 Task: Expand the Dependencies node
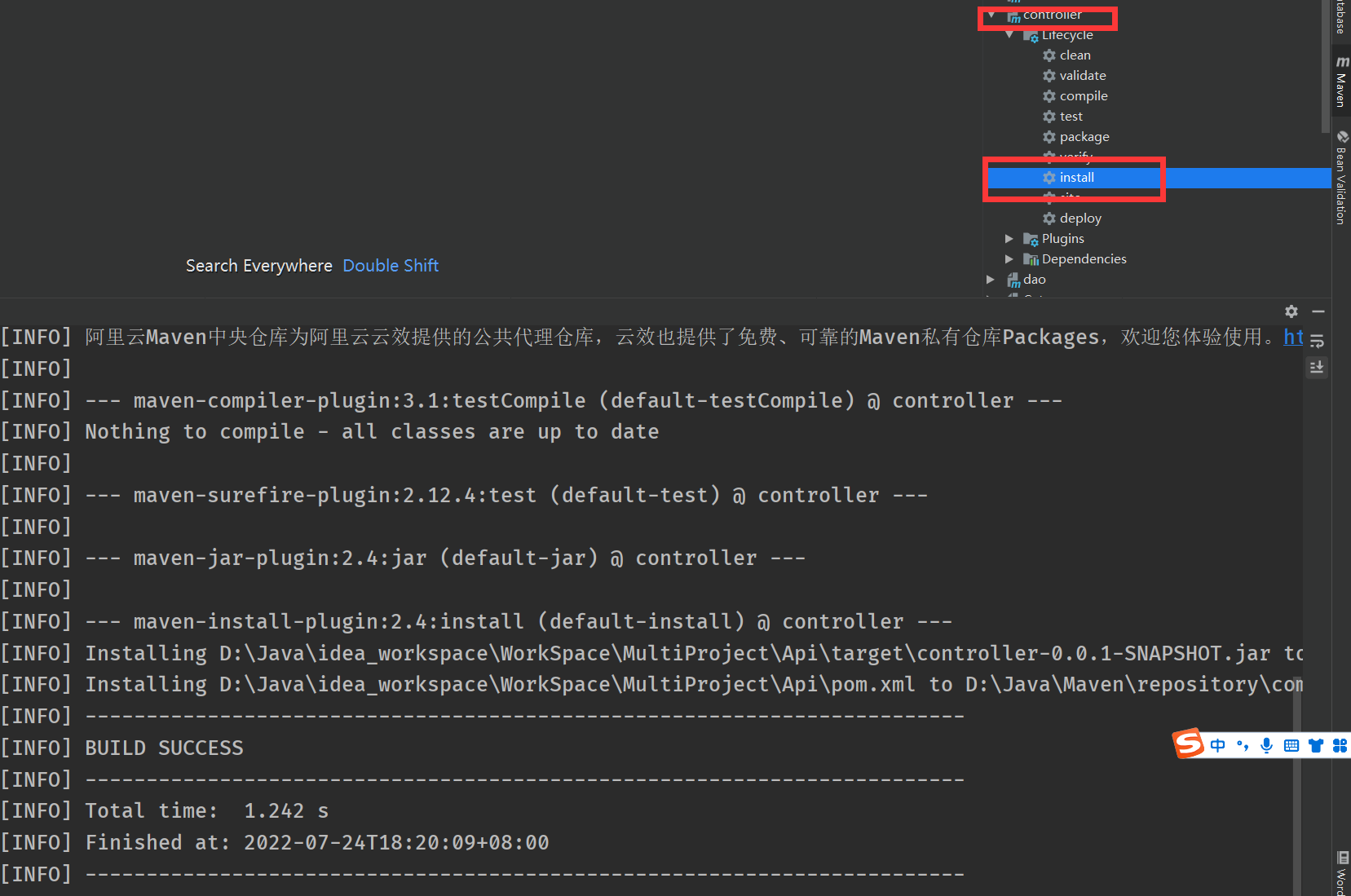point(1009,259)
